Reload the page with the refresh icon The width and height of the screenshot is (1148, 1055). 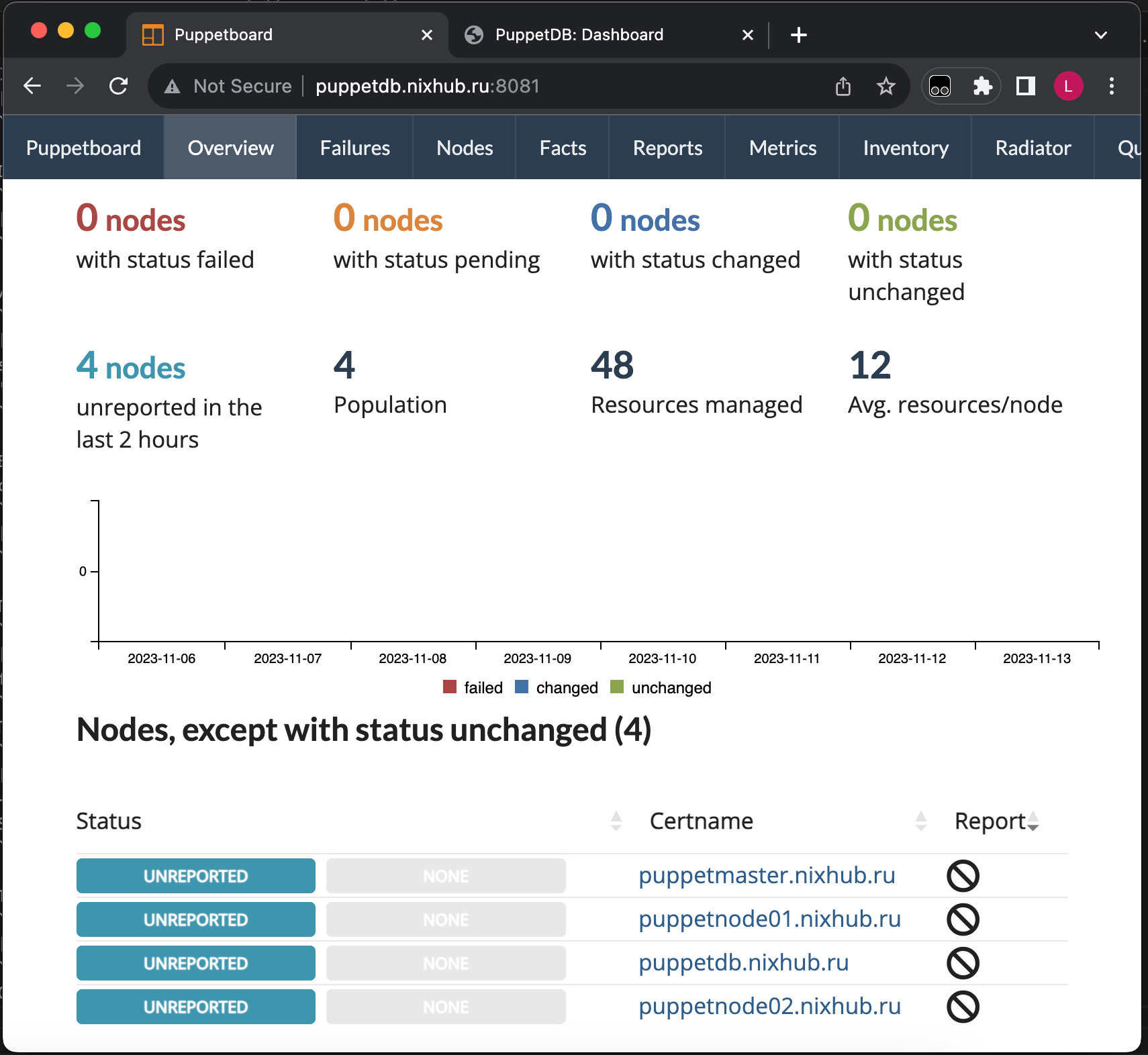coord(118,86)
